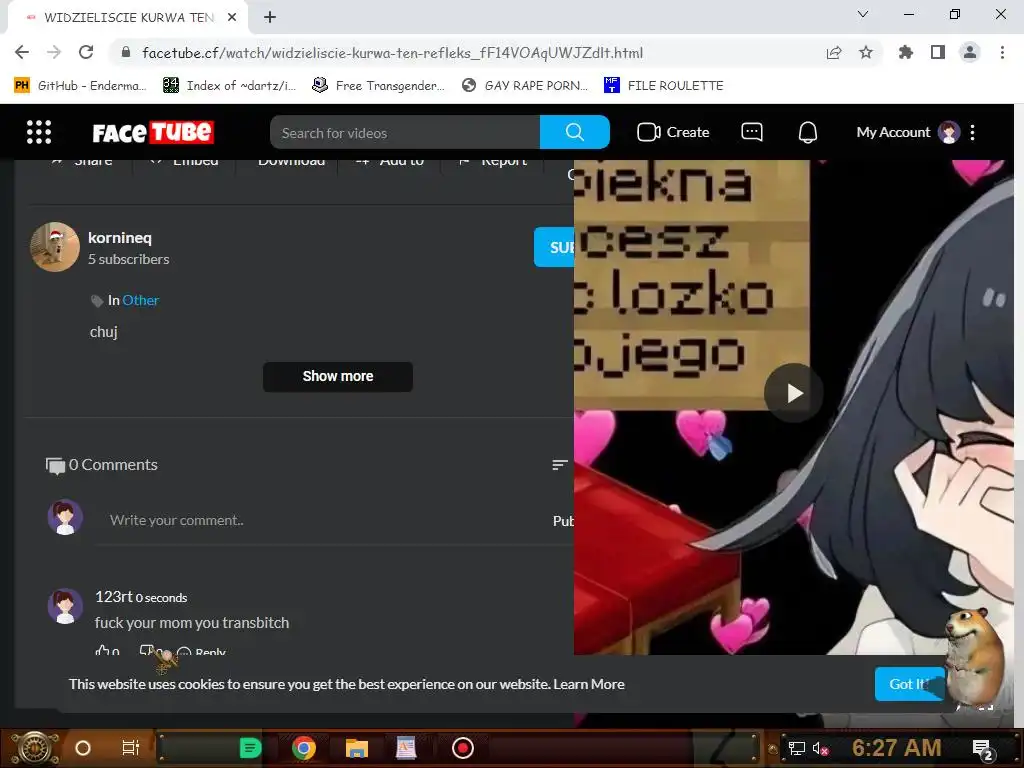1024x768 pixels.
Task: Open Learn More cookie link
Action: point(589,684)
